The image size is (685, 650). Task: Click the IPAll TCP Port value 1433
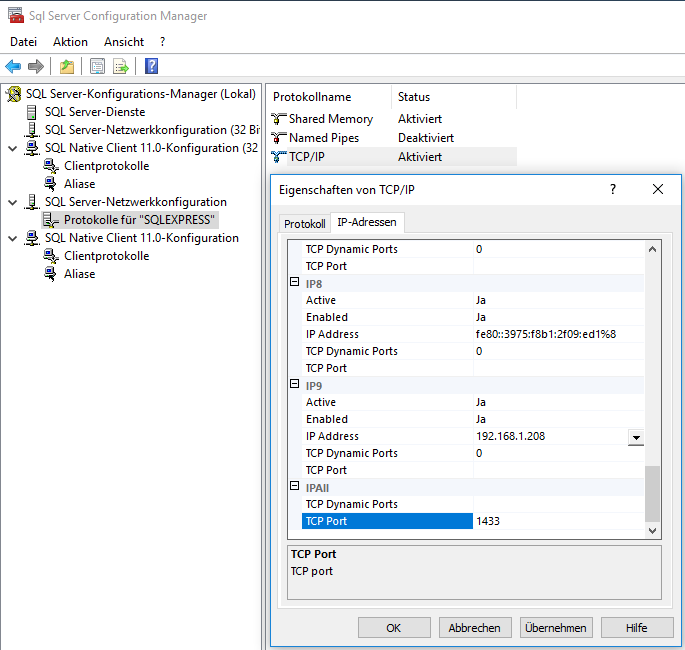558,521
